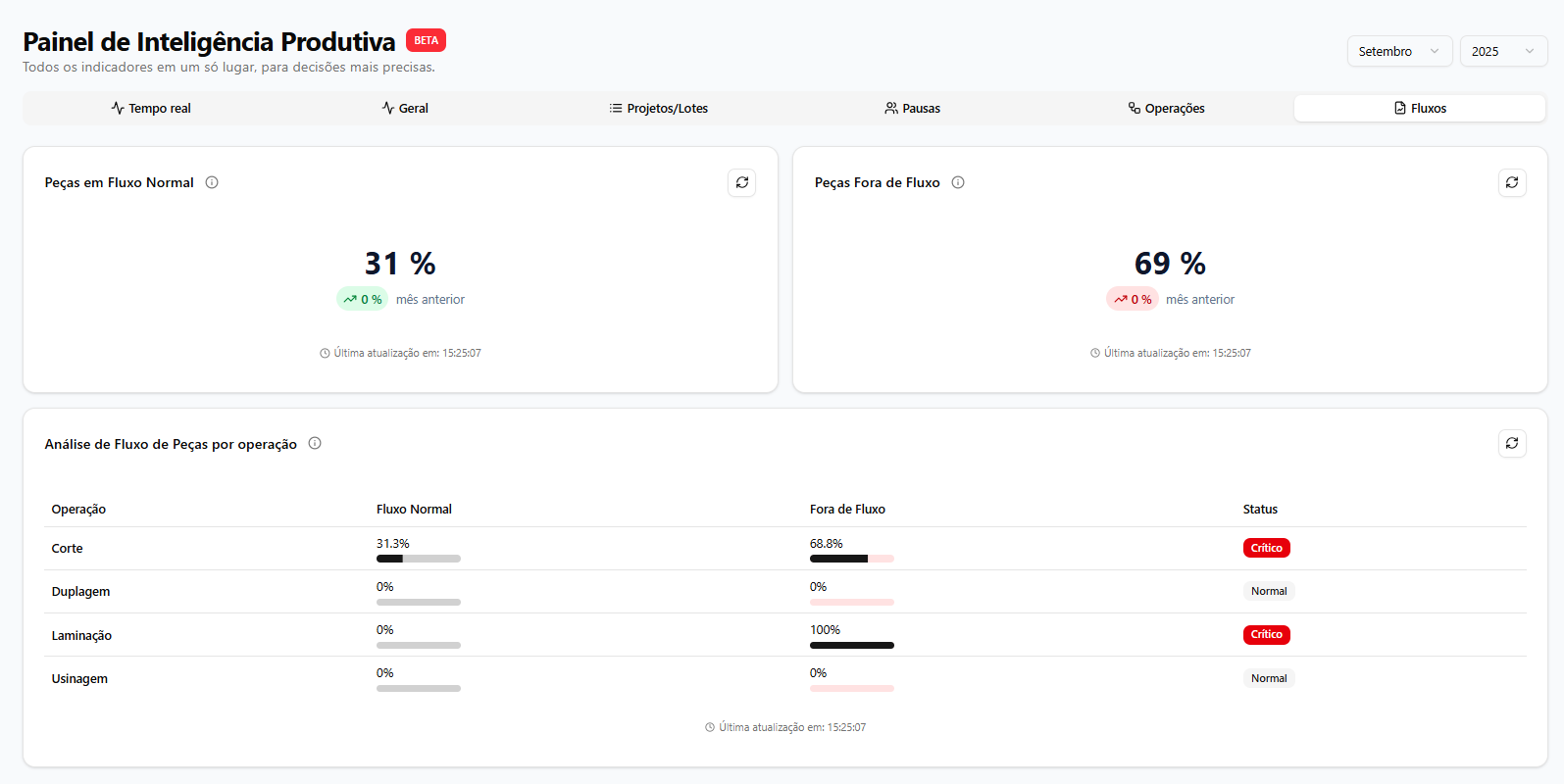Select the Pausas tab
Screen dimensions: 1564x784
912,109
